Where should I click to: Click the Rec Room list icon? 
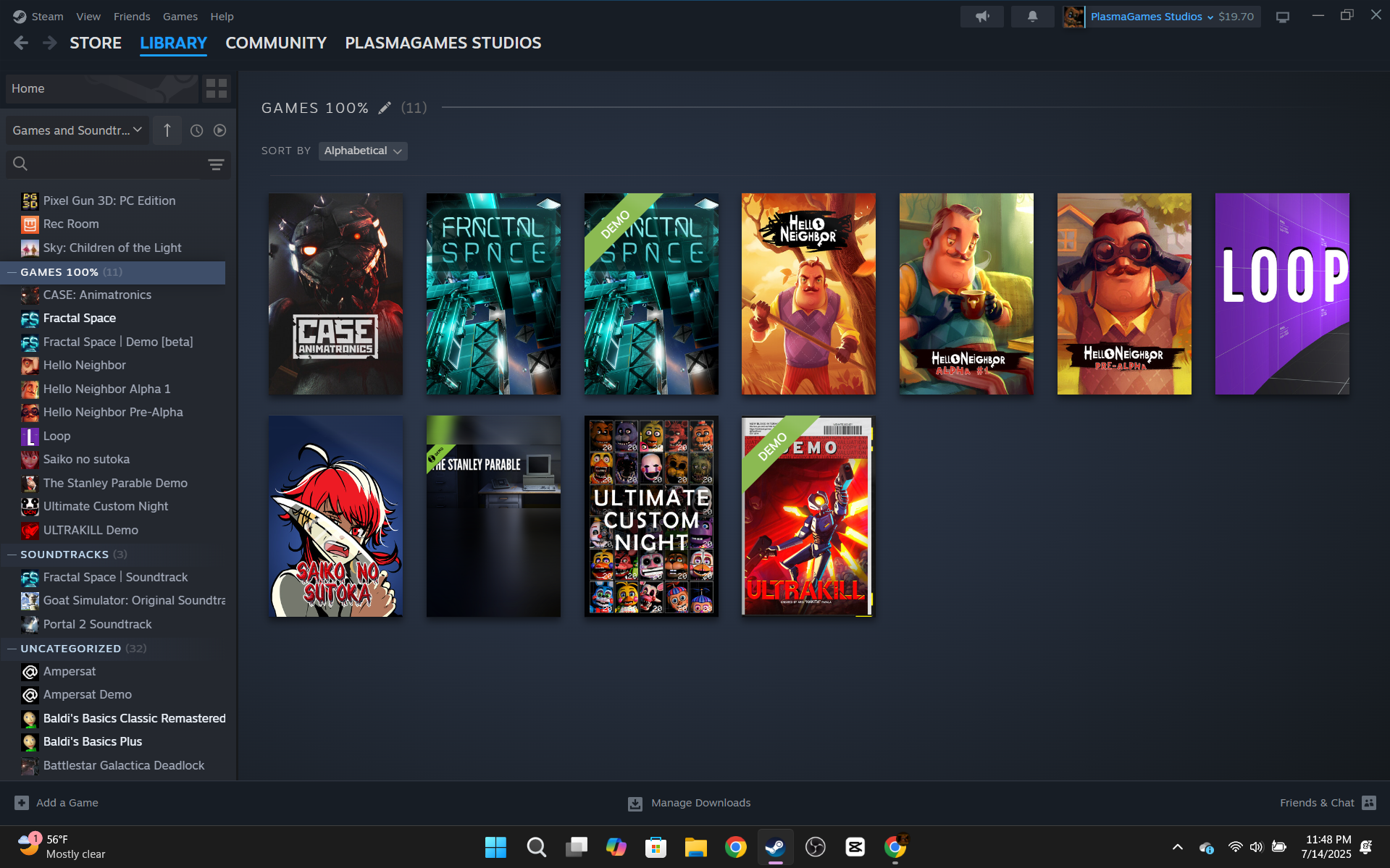(30, 224)
